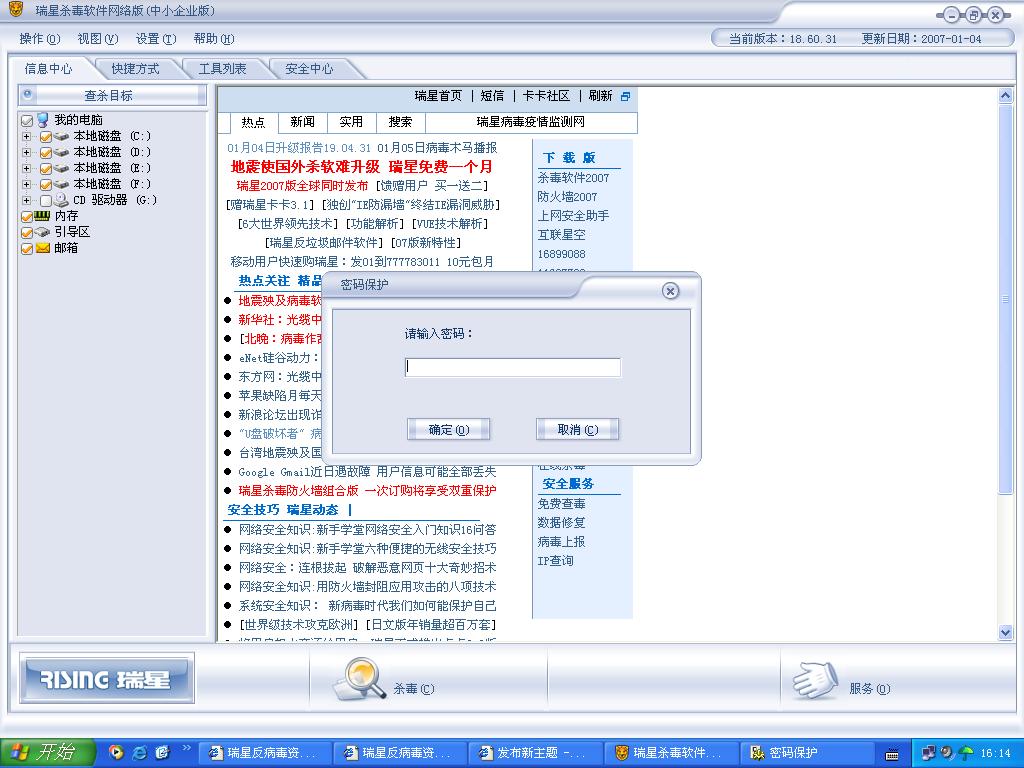Open the 视图(V) menu
This screenshot has width=1024, height=768.
(98, 39)
